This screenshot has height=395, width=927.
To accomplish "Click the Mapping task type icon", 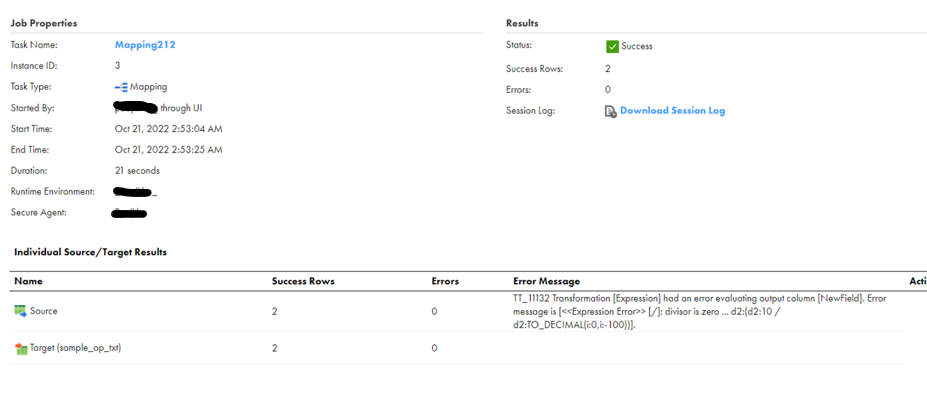I will click(121, 88).
